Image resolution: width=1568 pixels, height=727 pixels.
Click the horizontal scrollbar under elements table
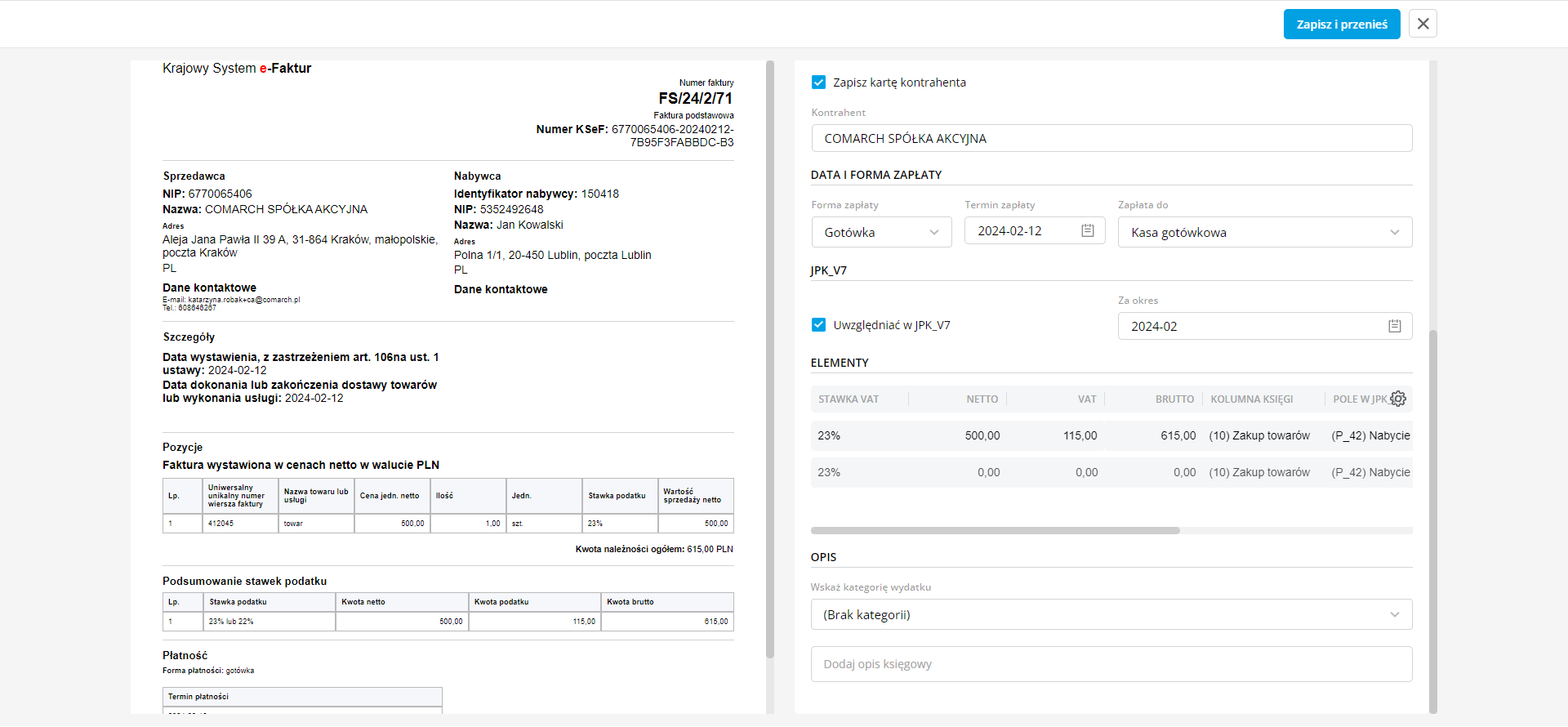(995, 531)
